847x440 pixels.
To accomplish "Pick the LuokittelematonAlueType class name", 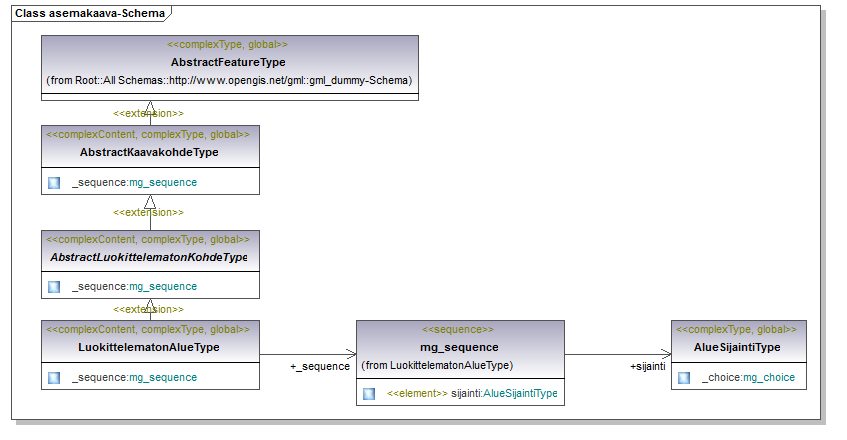I will [149, 347].
